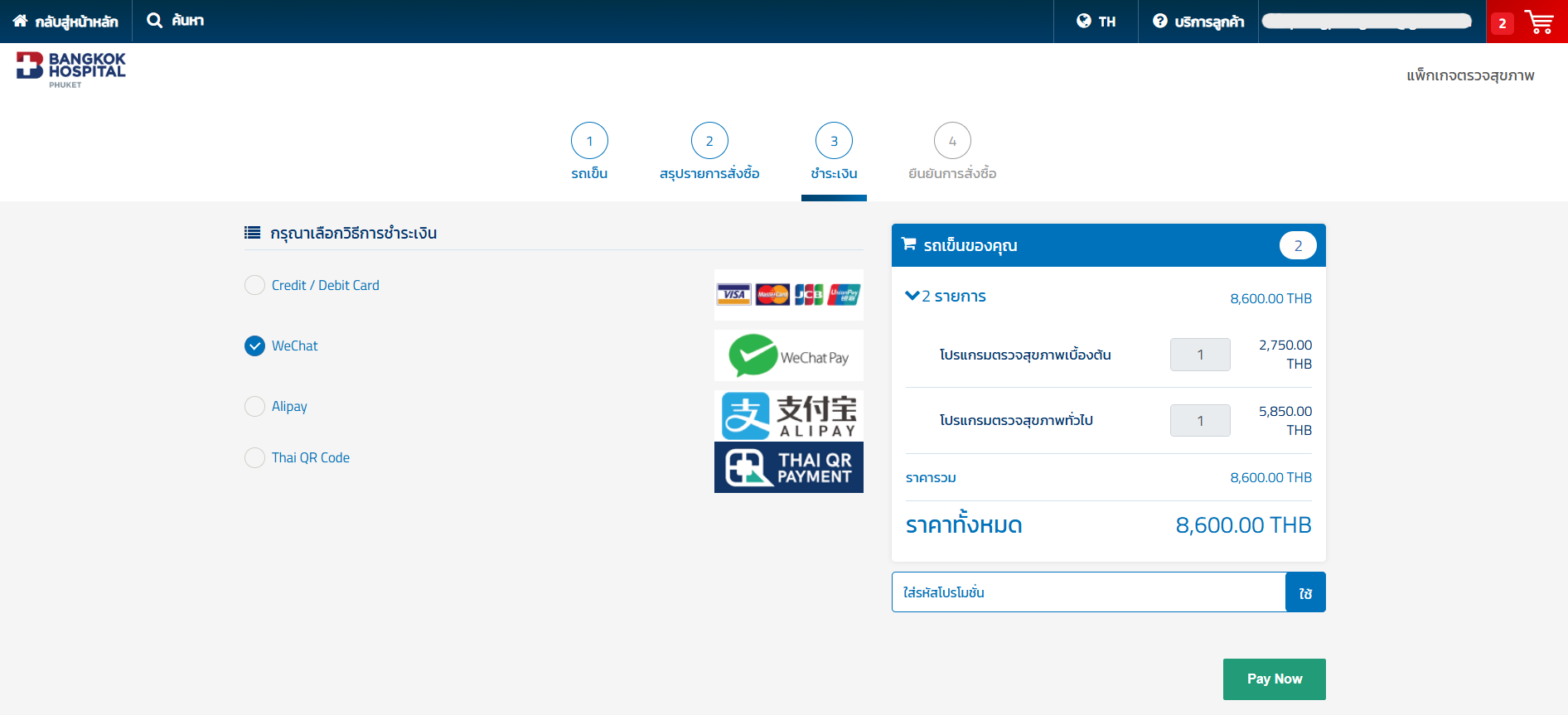Click the cart icon in รถเข็นของคุณ panel header

[909, 244]
